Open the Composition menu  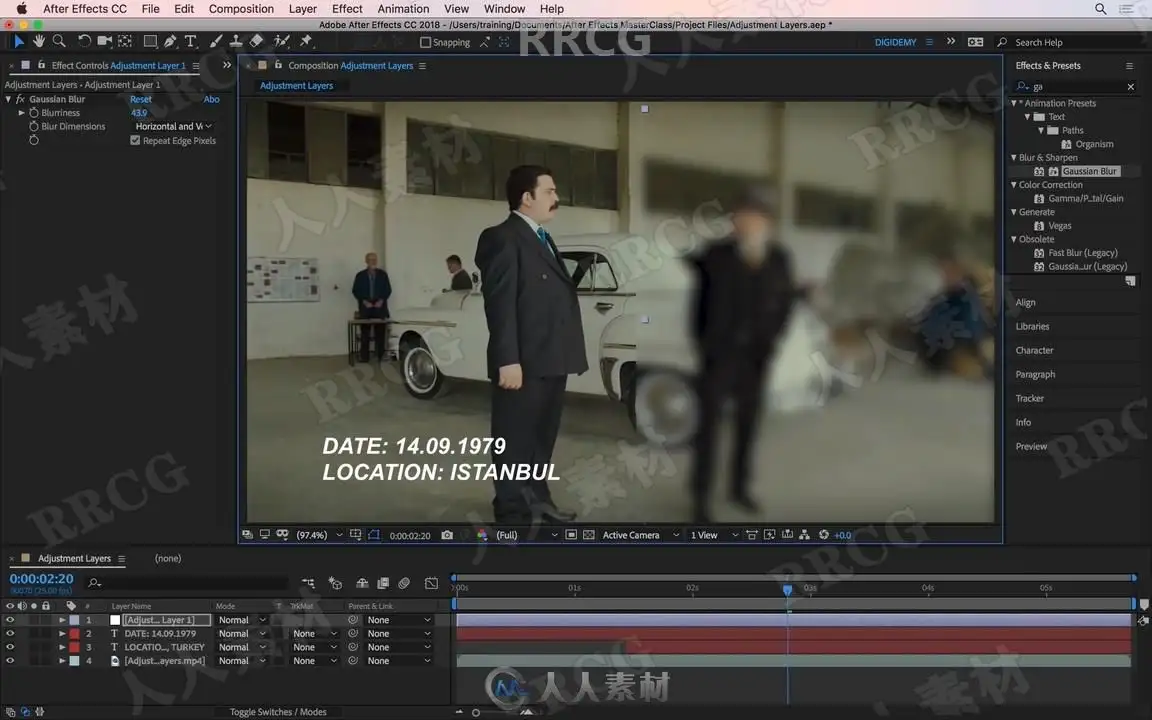pyautogui.click(x=241, y=9)
